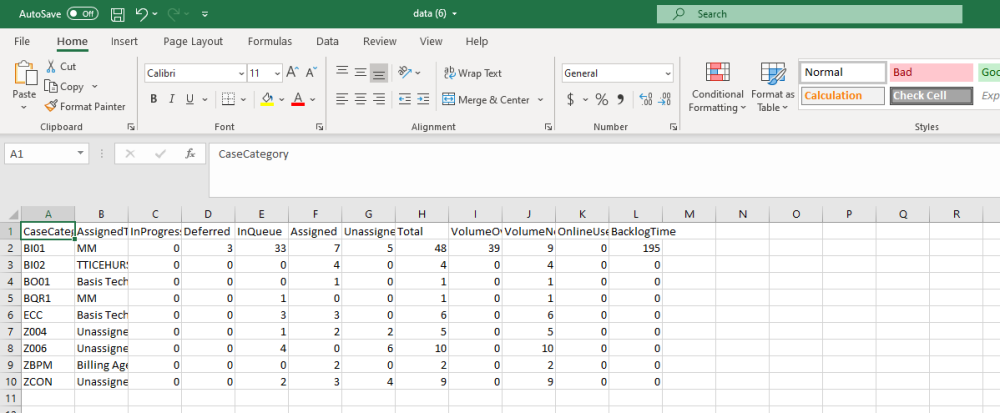Open the Formulas ribbon tab

tap(270, 41)
